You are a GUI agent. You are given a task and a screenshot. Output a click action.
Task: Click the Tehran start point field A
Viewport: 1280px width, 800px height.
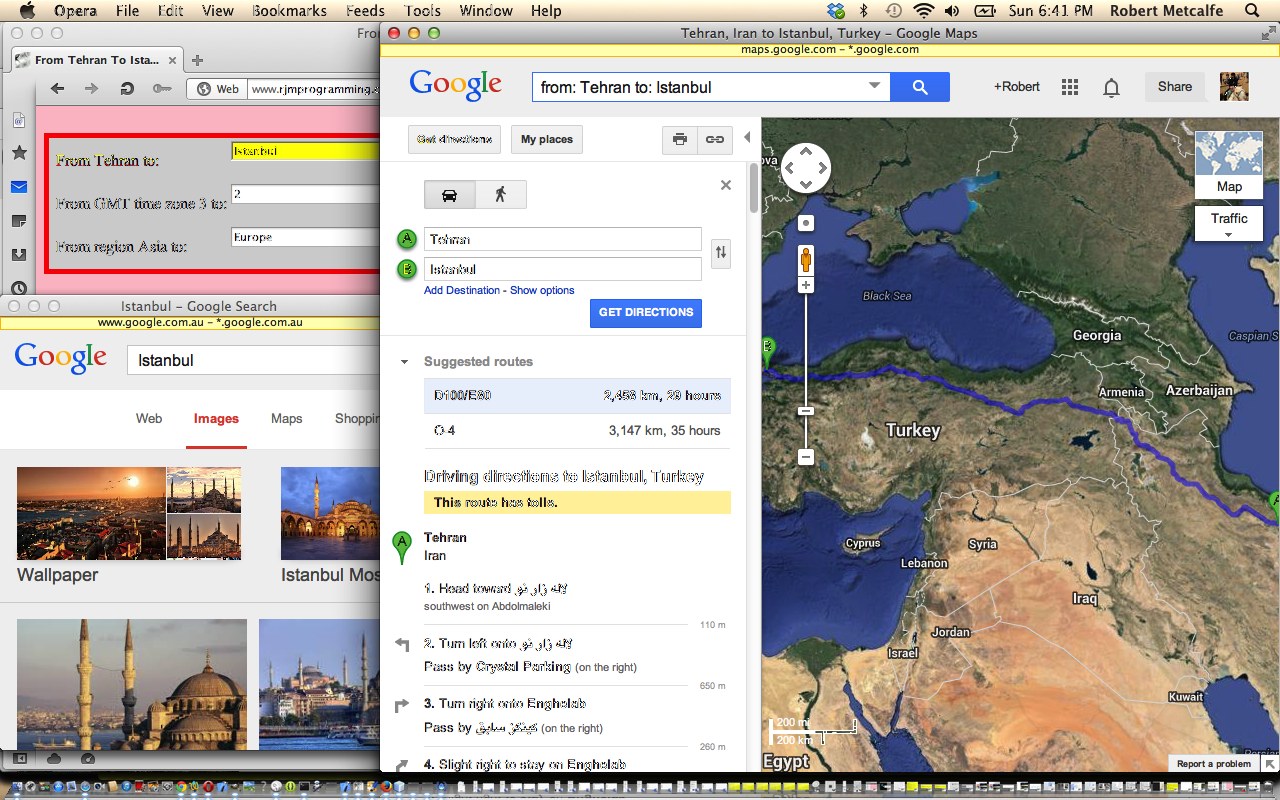563,239
